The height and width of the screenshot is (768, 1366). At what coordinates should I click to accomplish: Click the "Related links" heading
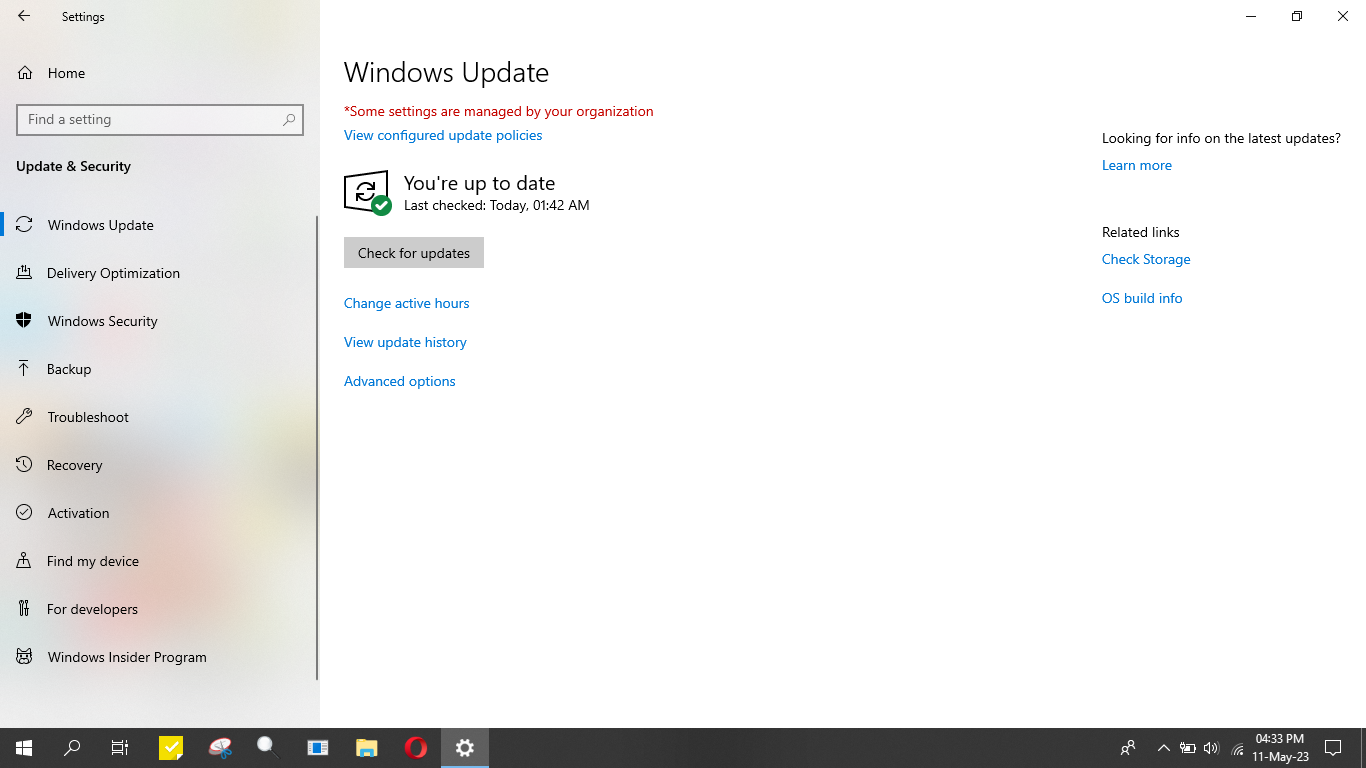coord(1141,232)
